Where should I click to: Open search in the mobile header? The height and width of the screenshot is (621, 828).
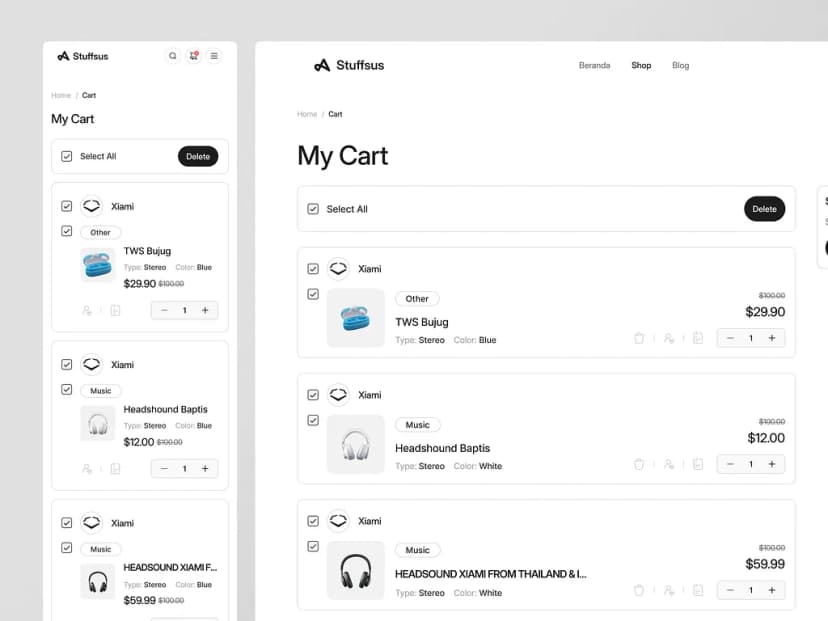pos(173,56)
